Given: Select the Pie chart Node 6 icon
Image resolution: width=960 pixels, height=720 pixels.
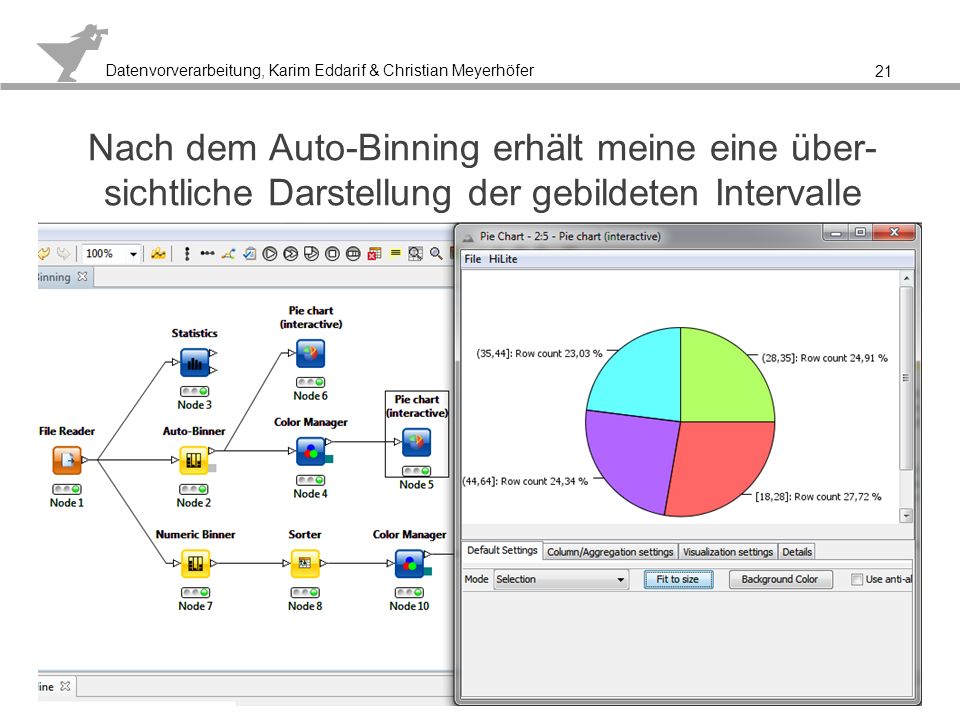Looking at the screenshot, I should [310, 353].
